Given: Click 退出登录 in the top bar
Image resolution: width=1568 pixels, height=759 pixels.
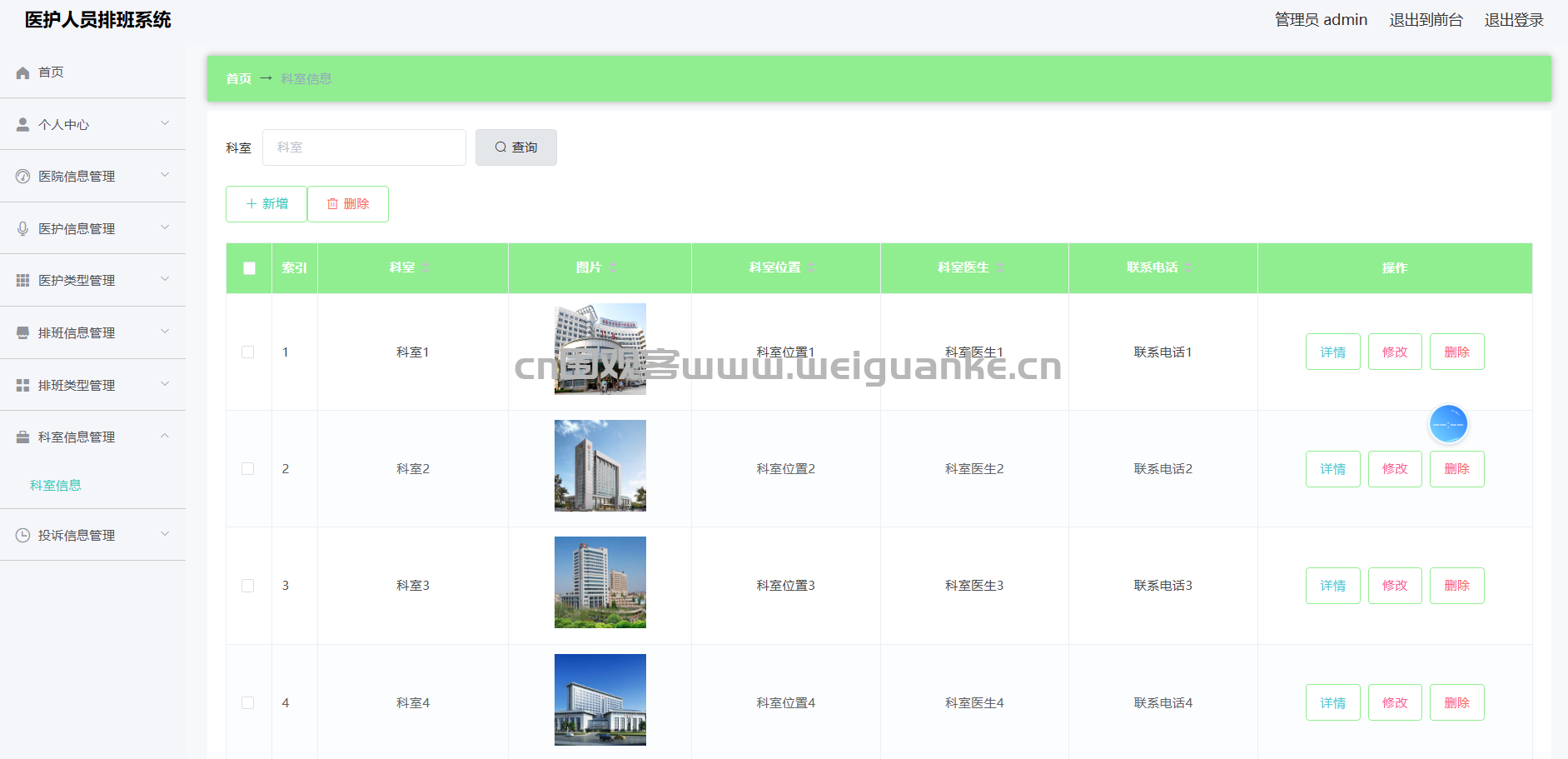Looking at the screenshot, I should (x=1514, y=20).
